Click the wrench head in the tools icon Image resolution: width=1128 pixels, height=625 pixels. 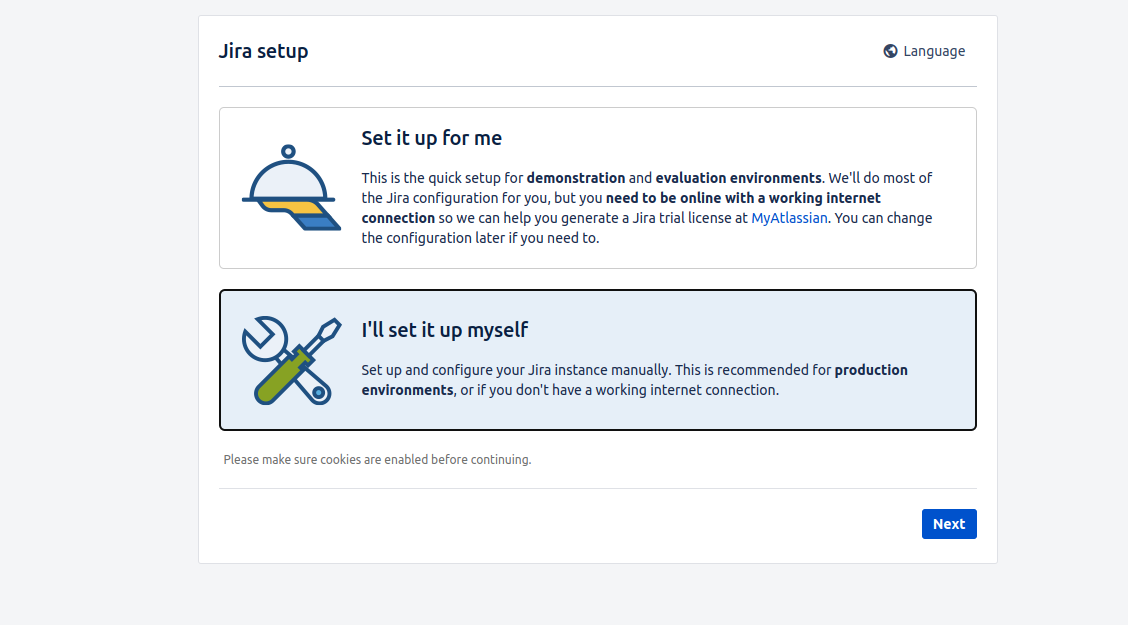[x=263, y=338]
